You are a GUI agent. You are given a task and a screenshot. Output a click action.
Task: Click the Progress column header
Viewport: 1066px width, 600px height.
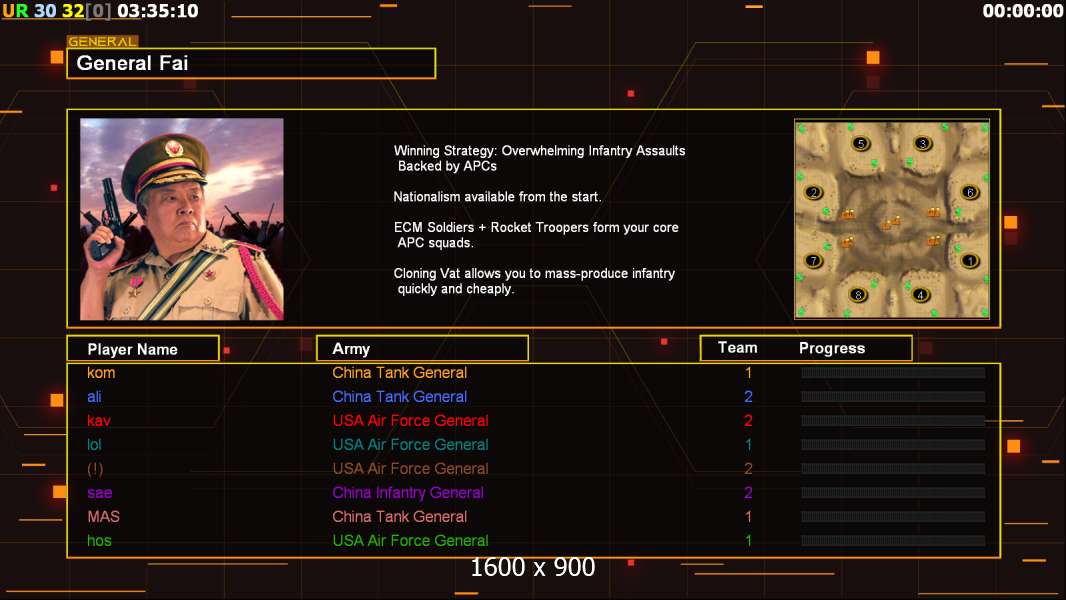pyautogui.click(x=832, y=348)
